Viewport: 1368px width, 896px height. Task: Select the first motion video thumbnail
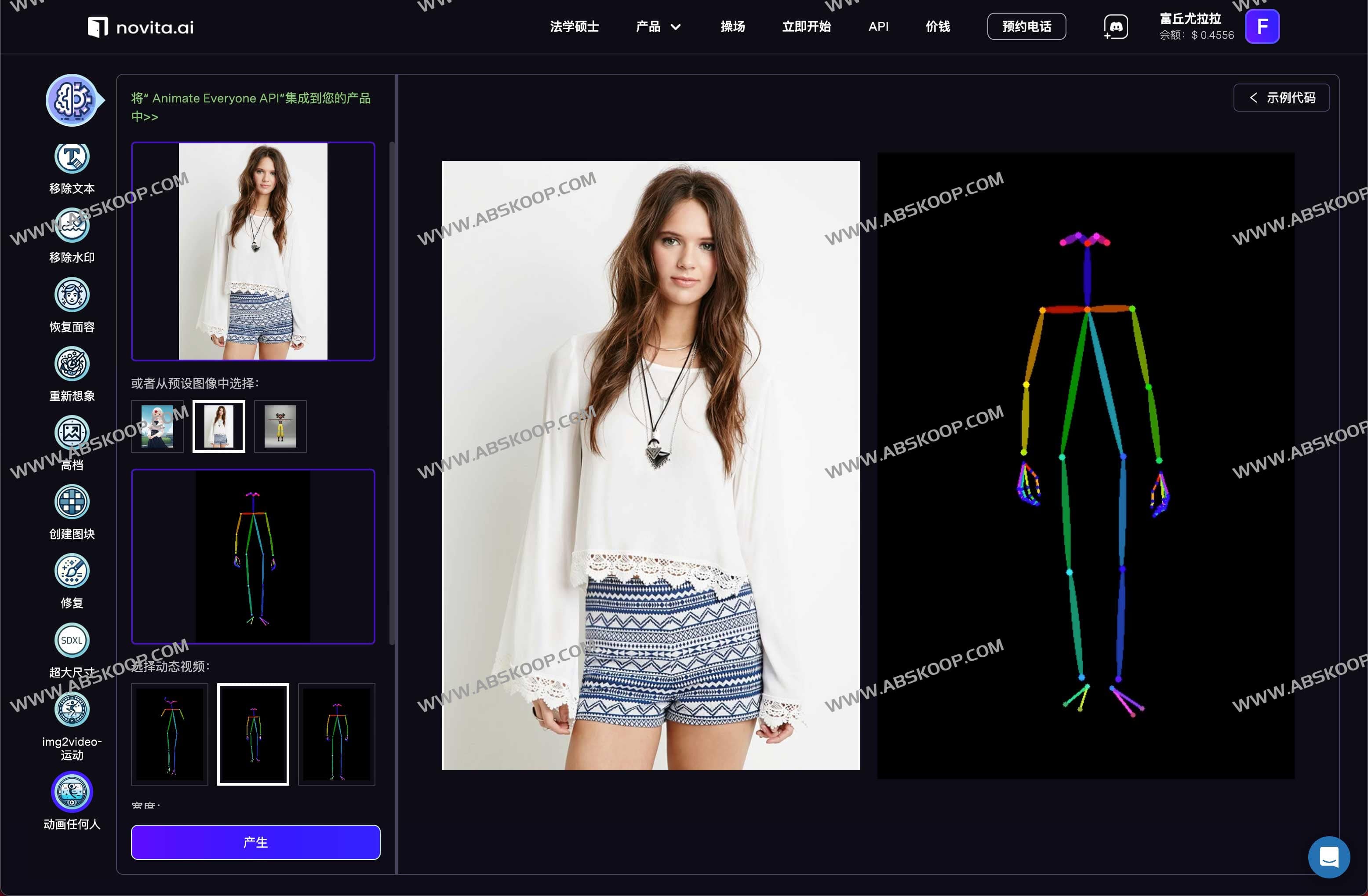pos(170,734)
